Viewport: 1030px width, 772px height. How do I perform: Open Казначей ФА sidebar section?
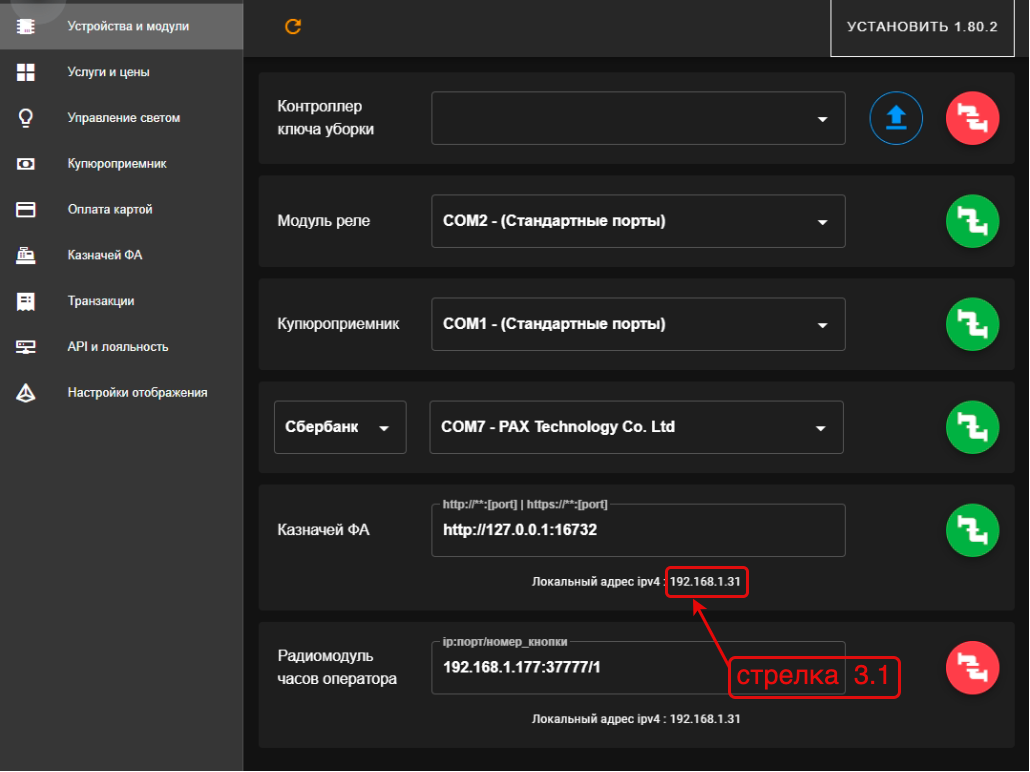click(122, 255)
